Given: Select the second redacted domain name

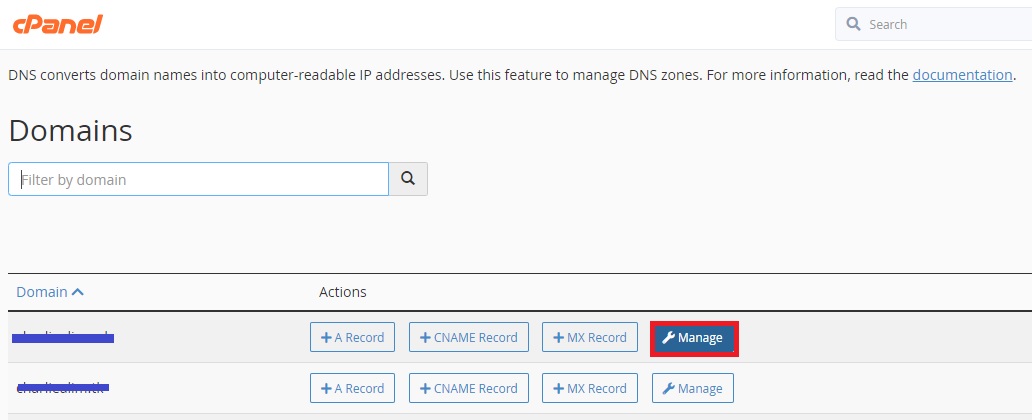Looking at the screenshot, I should coord(63,387).
